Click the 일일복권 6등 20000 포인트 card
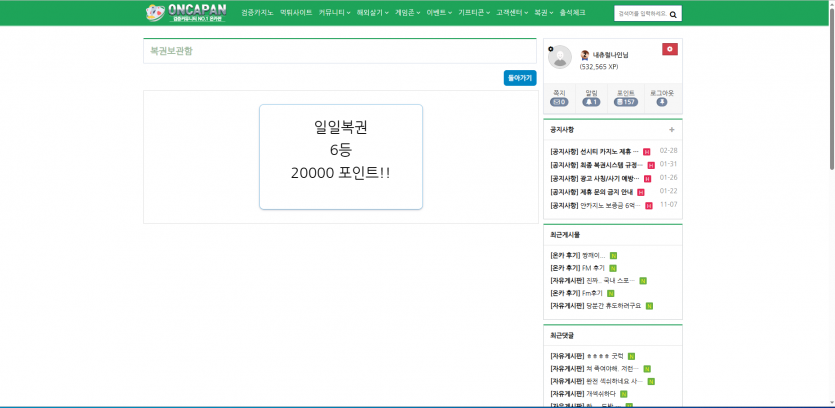The height and width of the screenshot is (408, 835). coord(341,157)
